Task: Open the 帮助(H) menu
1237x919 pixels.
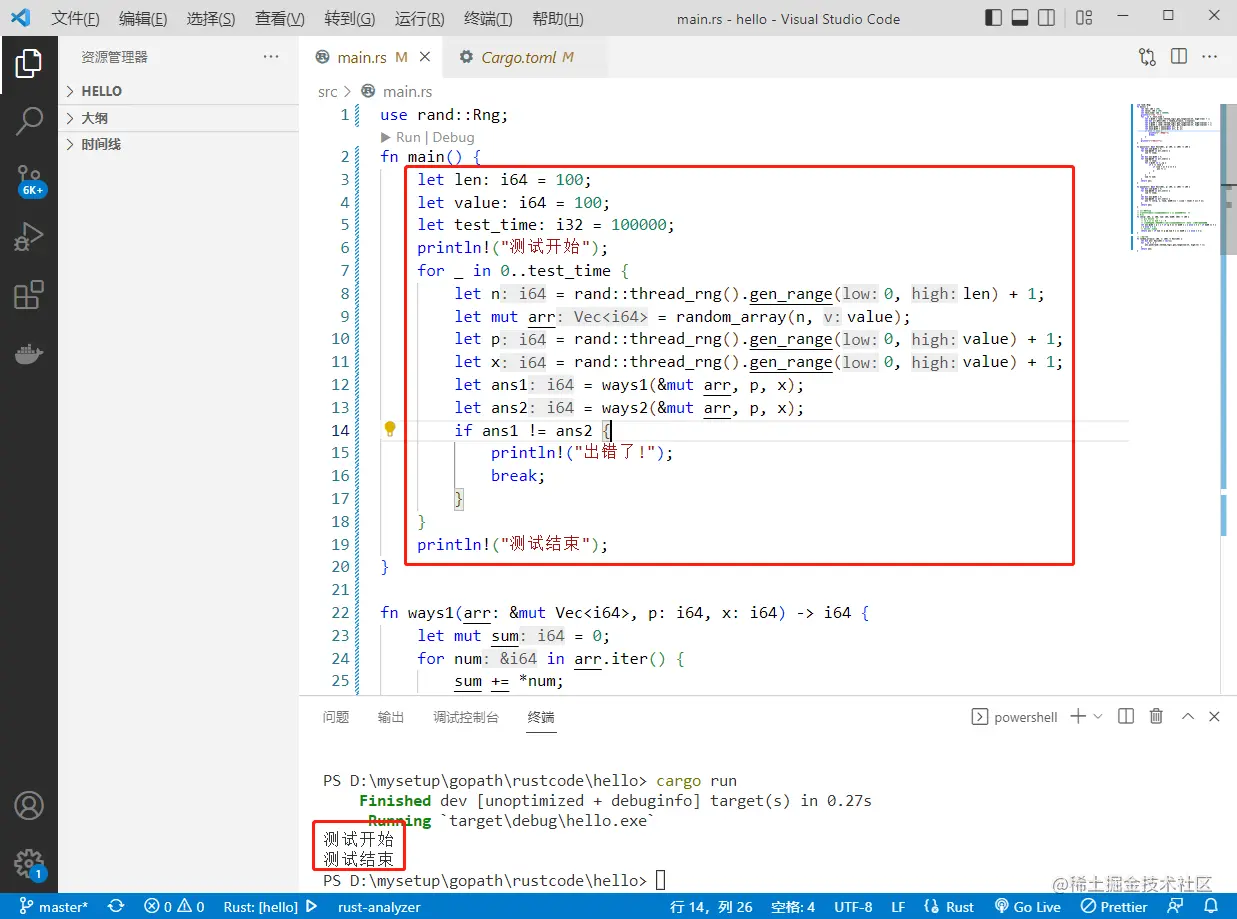Action: 557,19
